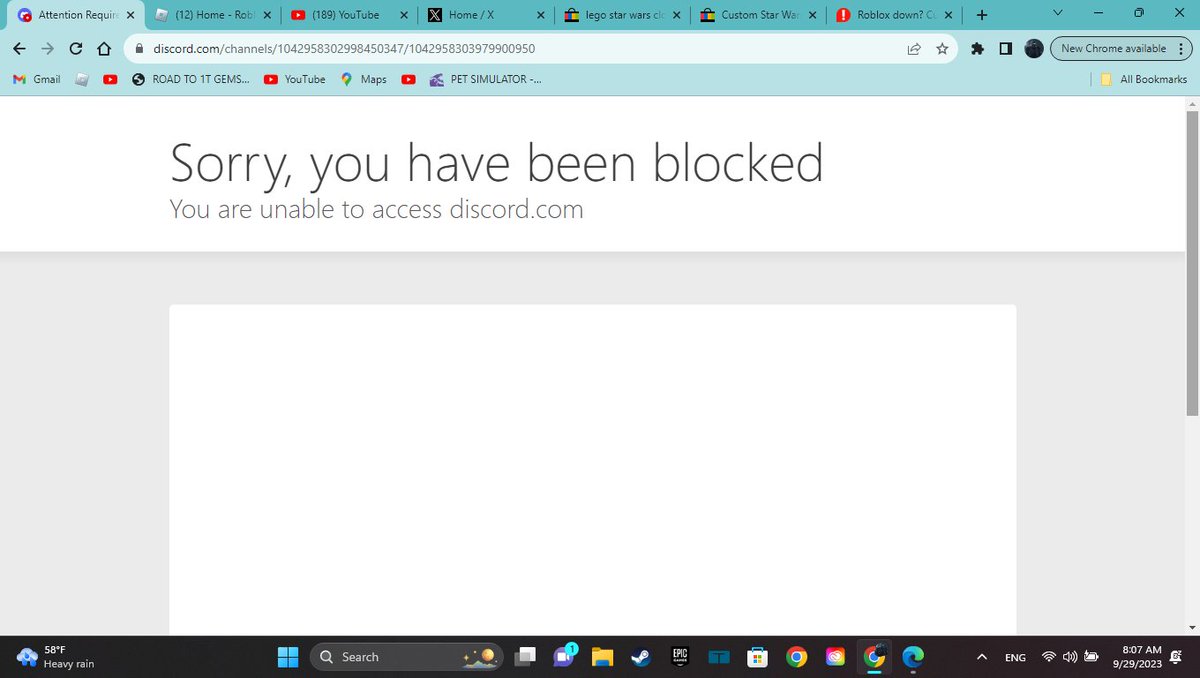This screenshot has width=1200, height=678.
Task: Switch to lego star wars clone tab
Action: tap(621, 15)
